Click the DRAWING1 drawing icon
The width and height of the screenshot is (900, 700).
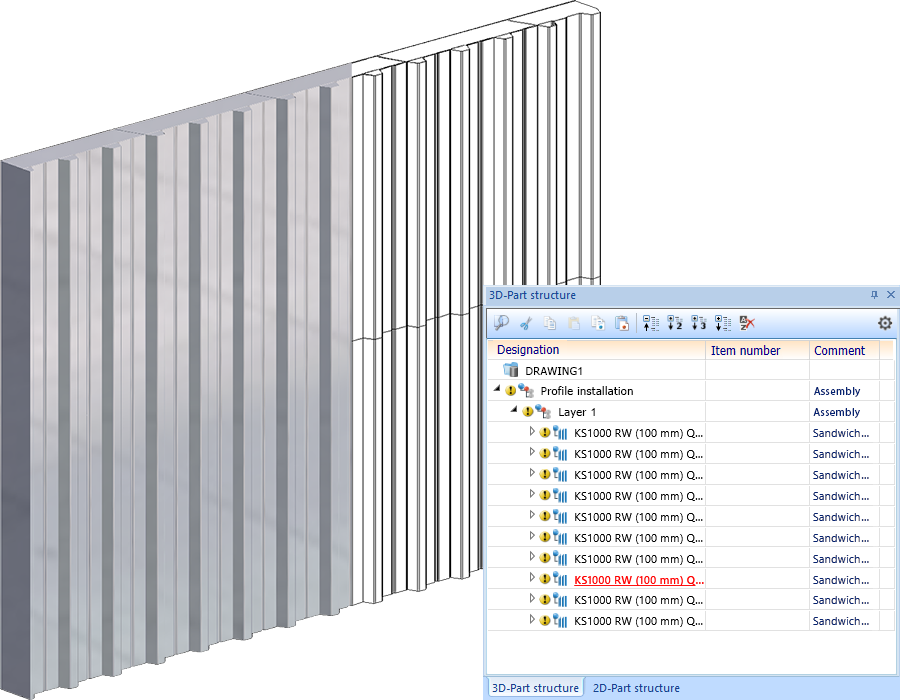pos(510,370)
